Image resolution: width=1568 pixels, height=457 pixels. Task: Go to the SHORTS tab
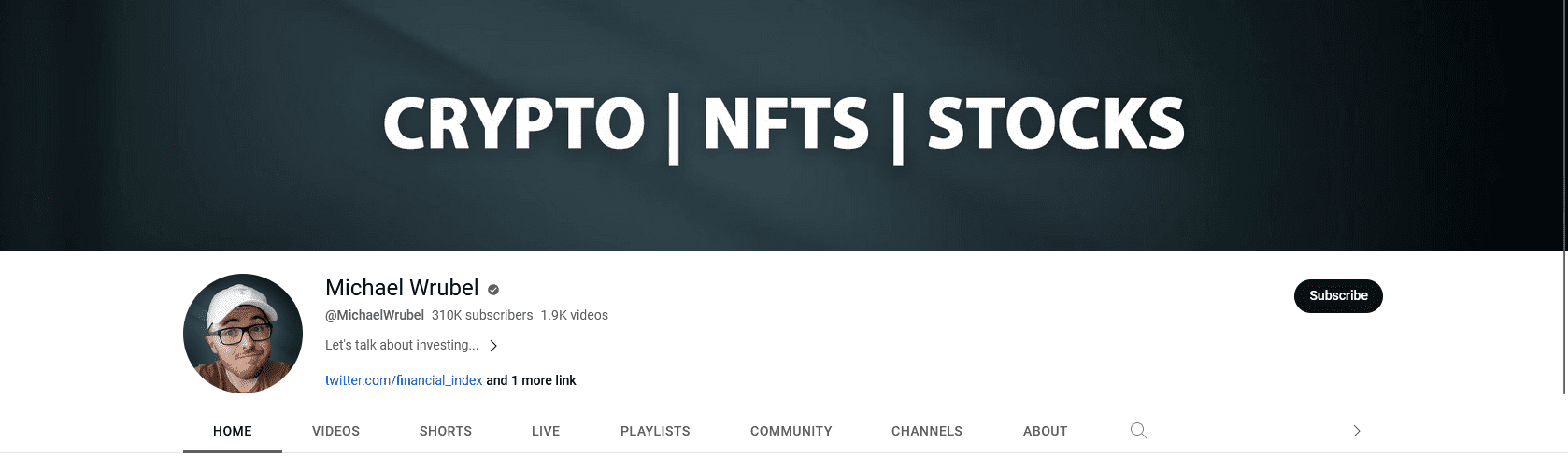click(x=446, y=431)
